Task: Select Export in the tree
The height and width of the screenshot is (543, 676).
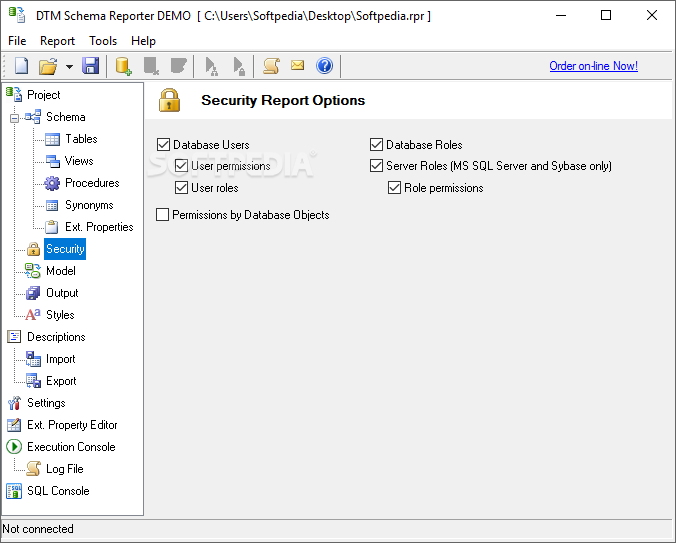Action: point(61,381)
